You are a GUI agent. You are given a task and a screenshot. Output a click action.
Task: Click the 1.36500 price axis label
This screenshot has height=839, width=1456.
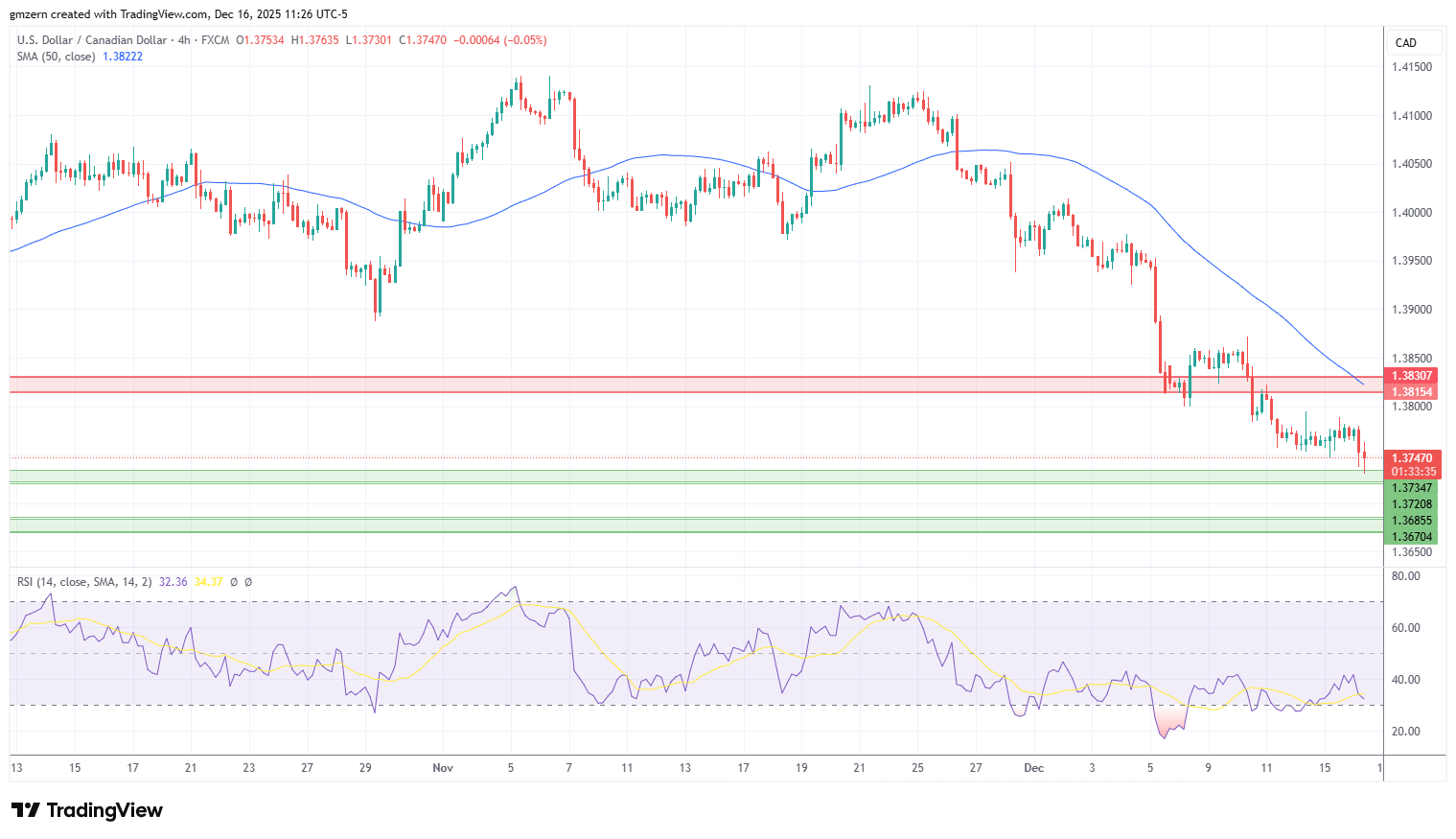[x=1412, y=552]
